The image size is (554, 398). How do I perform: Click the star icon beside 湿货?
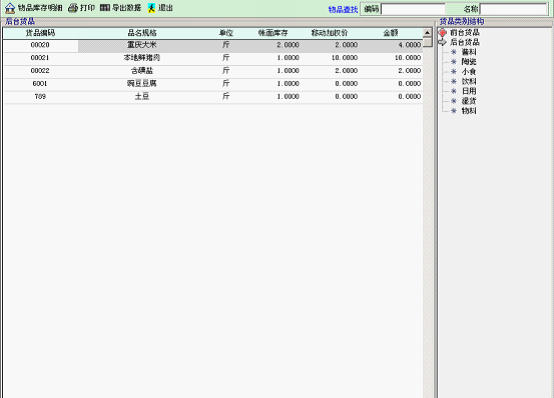(454, 101)
